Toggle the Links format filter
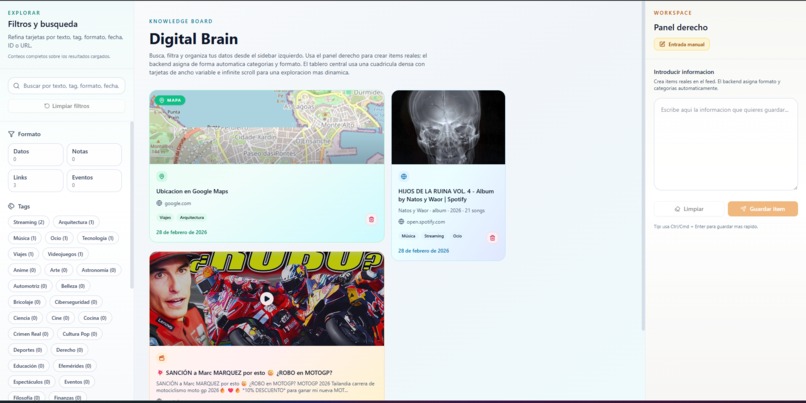 [35, 180]
